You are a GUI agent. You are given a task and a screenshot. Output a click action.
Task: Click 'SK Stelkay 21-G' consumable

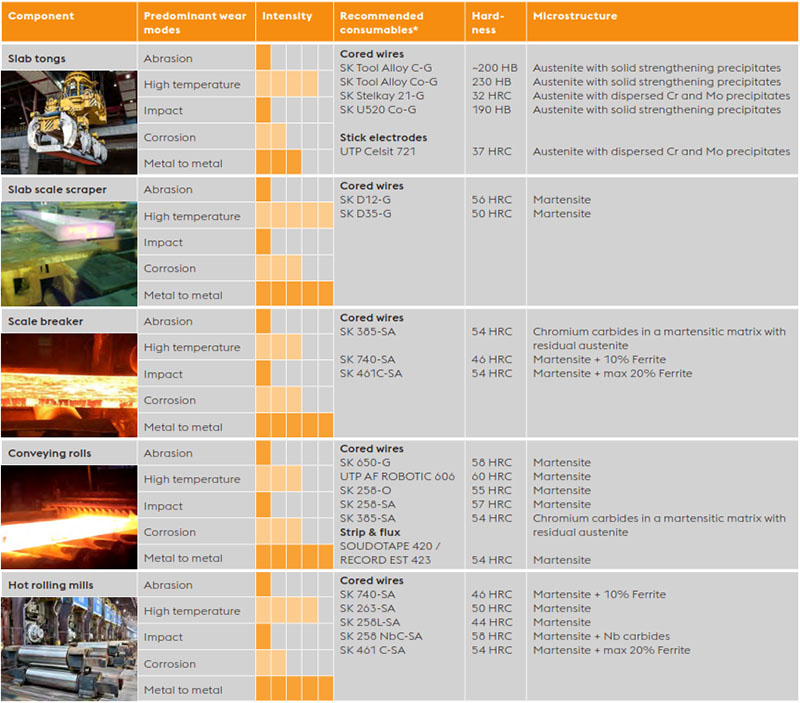click(x=382, y=95)
